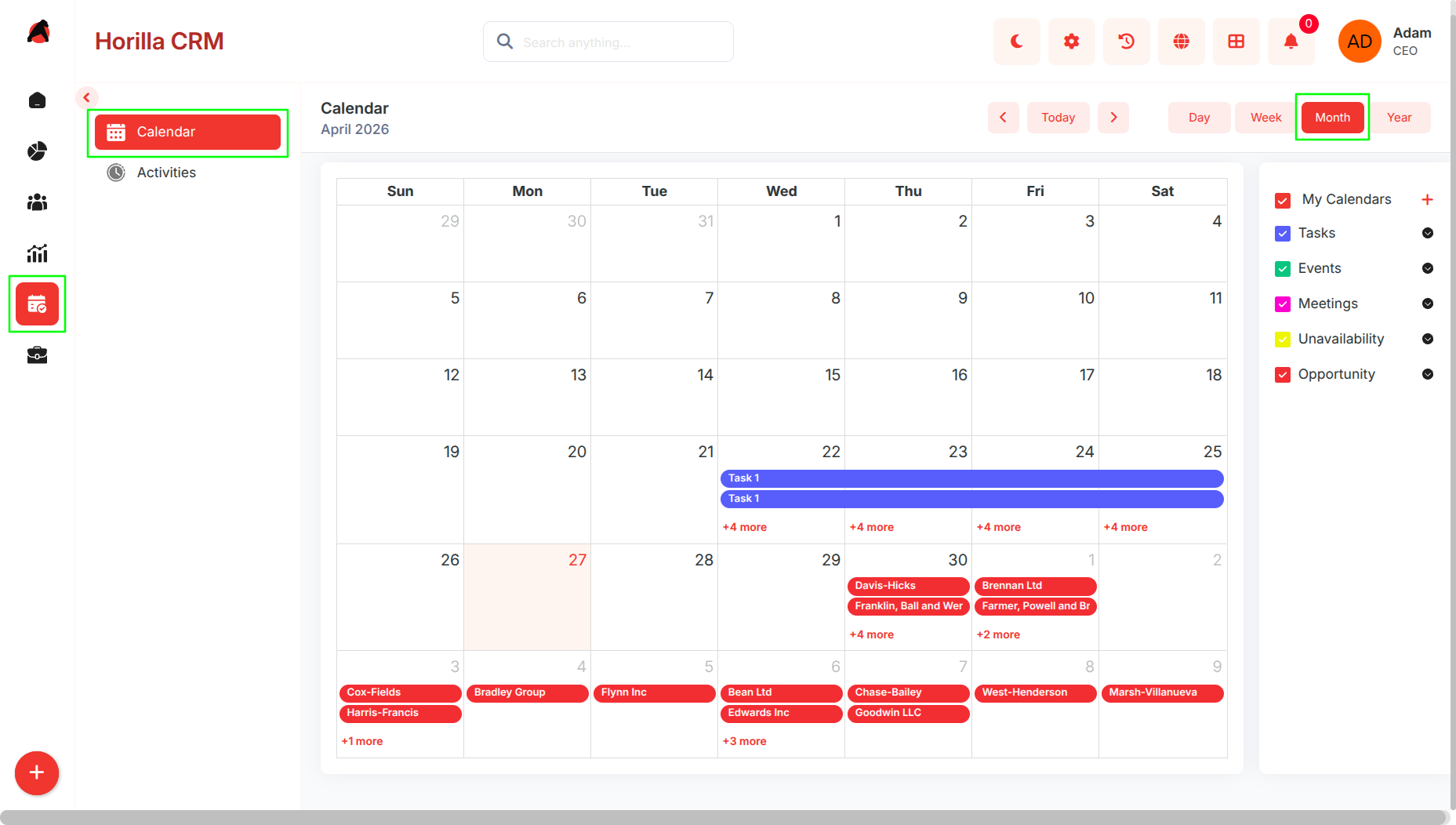Click the Horilla logo icon
Screen dimensions: 1456x825
point(38,33)
